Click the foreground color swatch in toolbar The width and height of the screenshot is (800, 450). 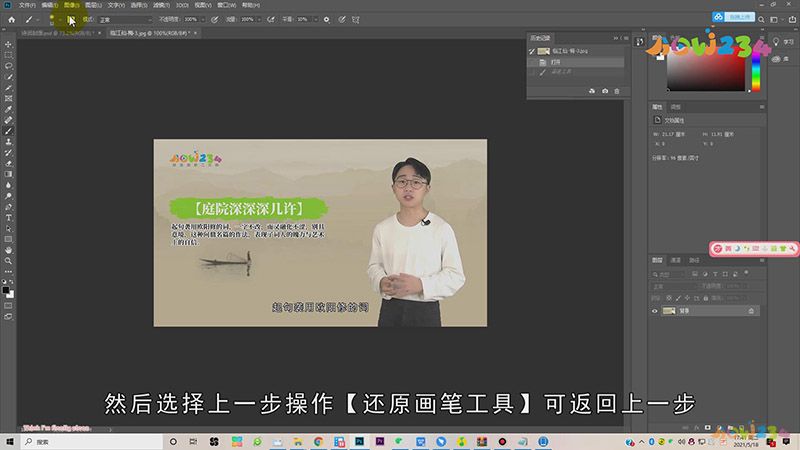[6, 290]
